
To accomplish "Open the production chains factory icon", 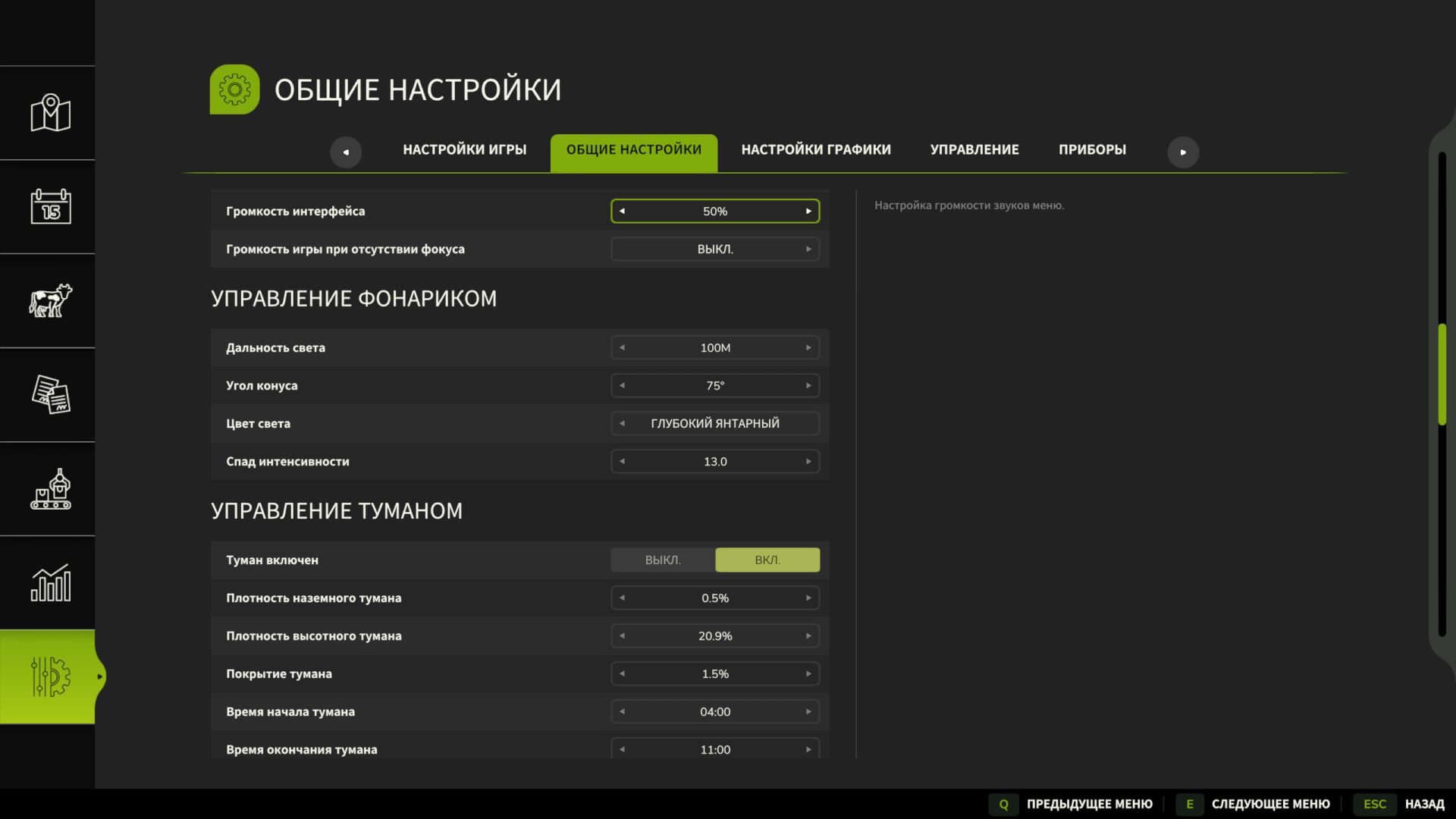I will pyautogui.click(x=50, y=488).
